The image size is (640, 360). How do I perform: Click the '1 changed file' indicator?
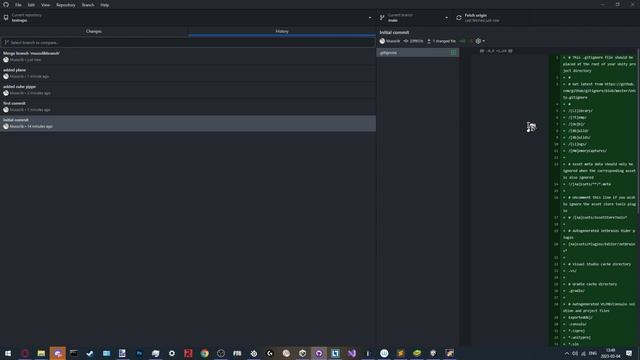[441, 41]
